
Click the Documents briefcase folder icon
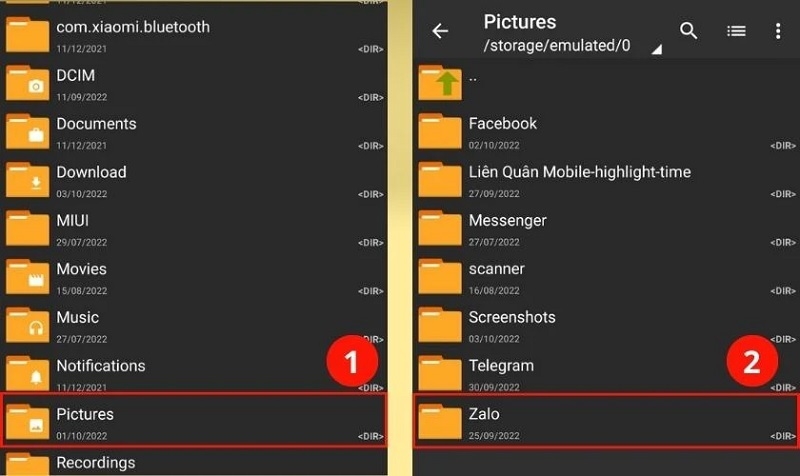coord(28,132)
